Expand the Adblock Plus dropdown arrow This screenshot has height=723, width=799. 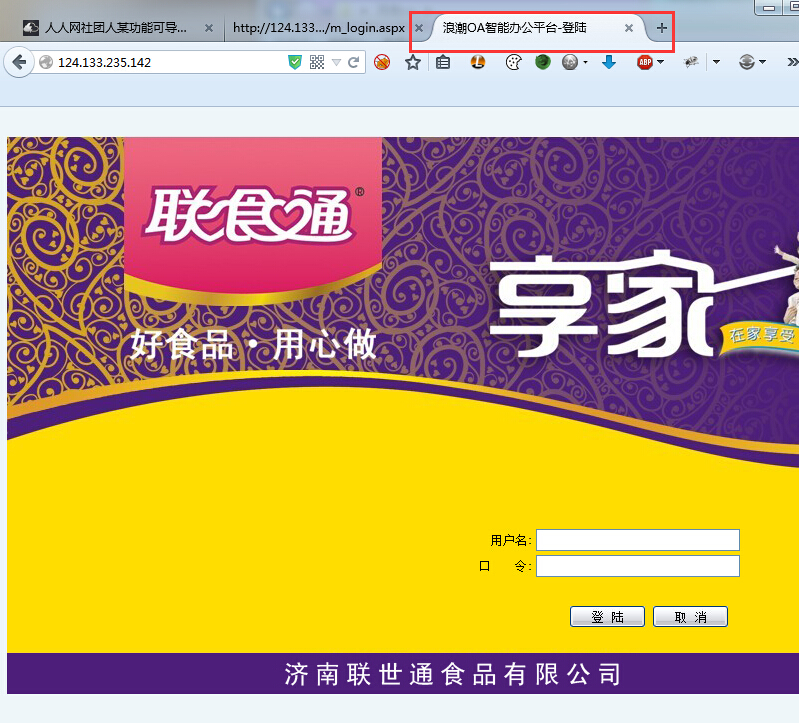660,62
